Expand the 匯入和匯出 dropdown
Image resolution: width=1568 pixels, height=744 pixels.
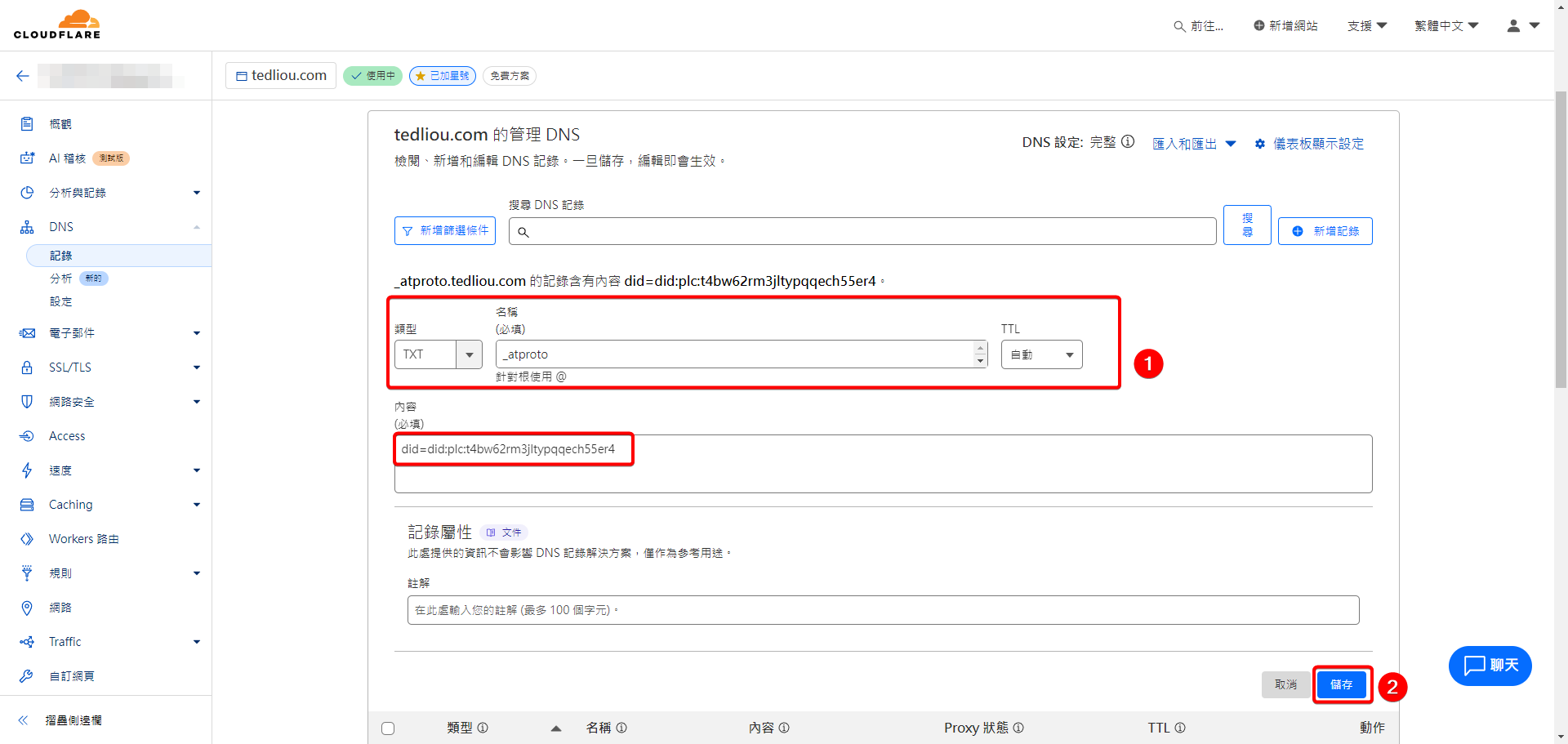[x=1194, y=144]
